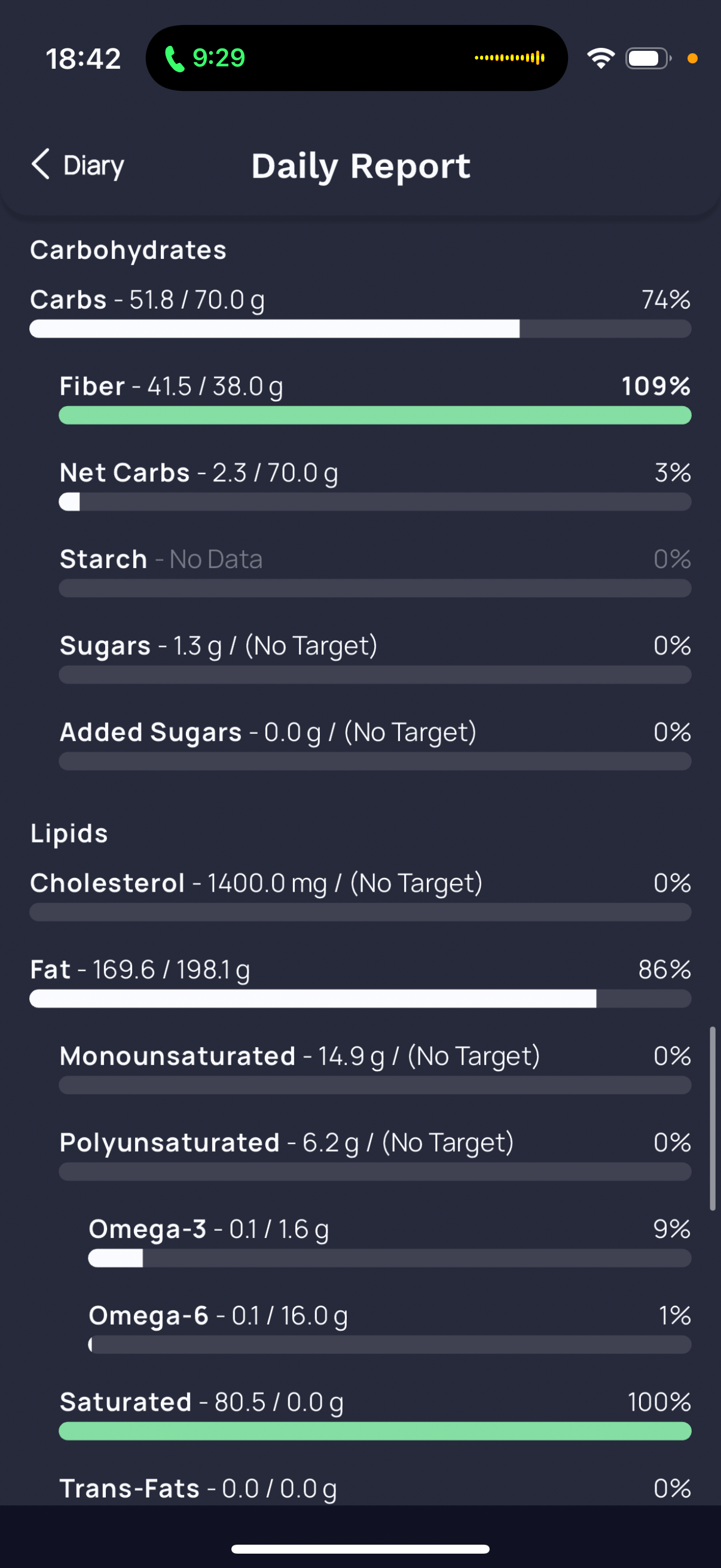Select the Starch No Data row
This screenshot has width=721, height=1568.
pyautogui.click(x=375, y=572)
